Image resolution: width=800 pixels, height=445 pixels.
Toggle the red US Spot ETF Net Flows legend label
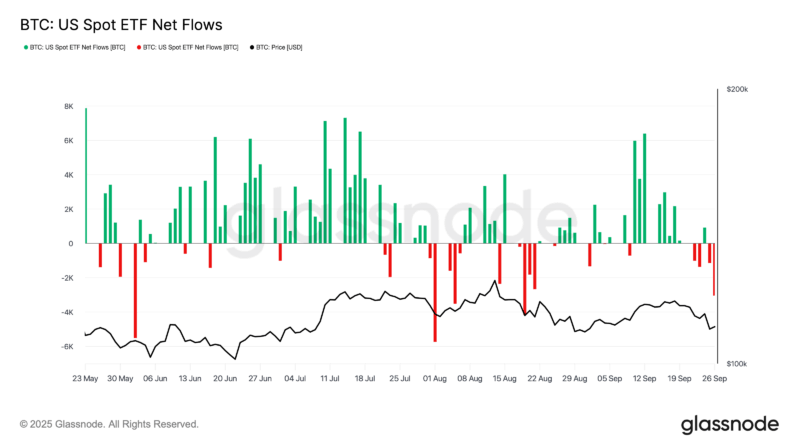coord(191,47)
